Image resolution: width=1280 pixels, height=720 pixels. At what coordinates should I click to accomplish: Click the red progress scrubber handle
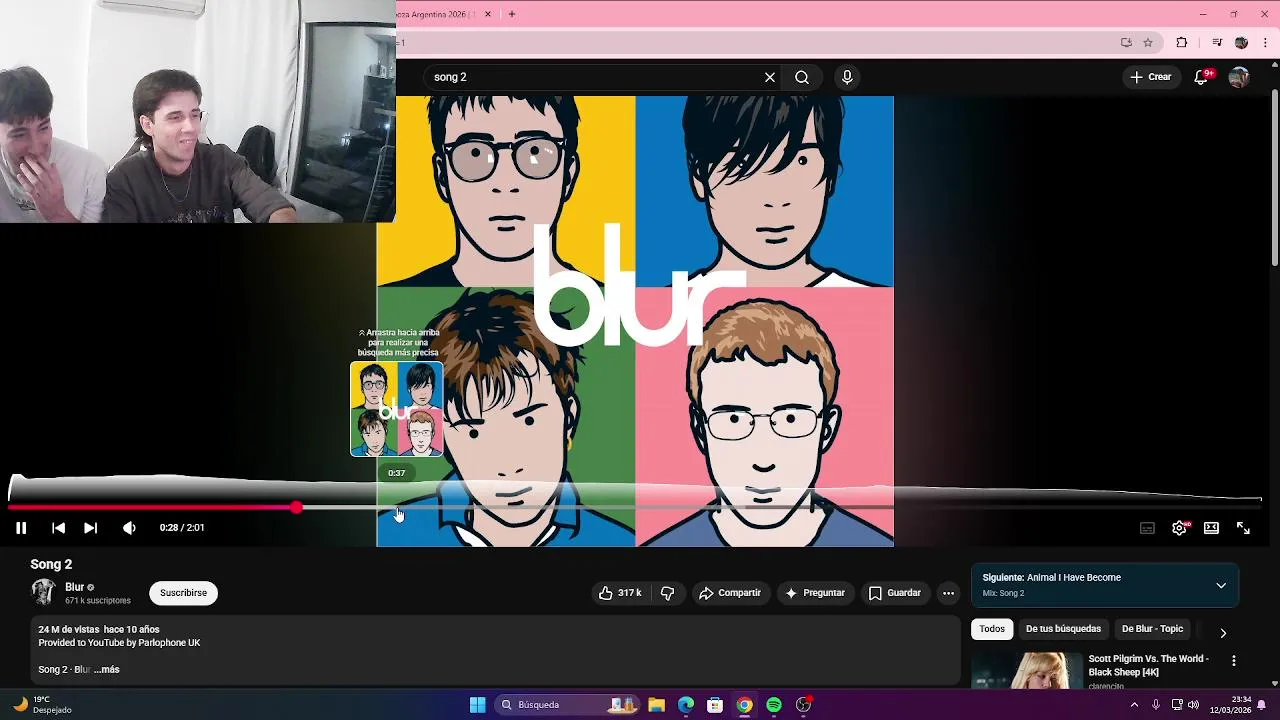click(x=296, y=508)
